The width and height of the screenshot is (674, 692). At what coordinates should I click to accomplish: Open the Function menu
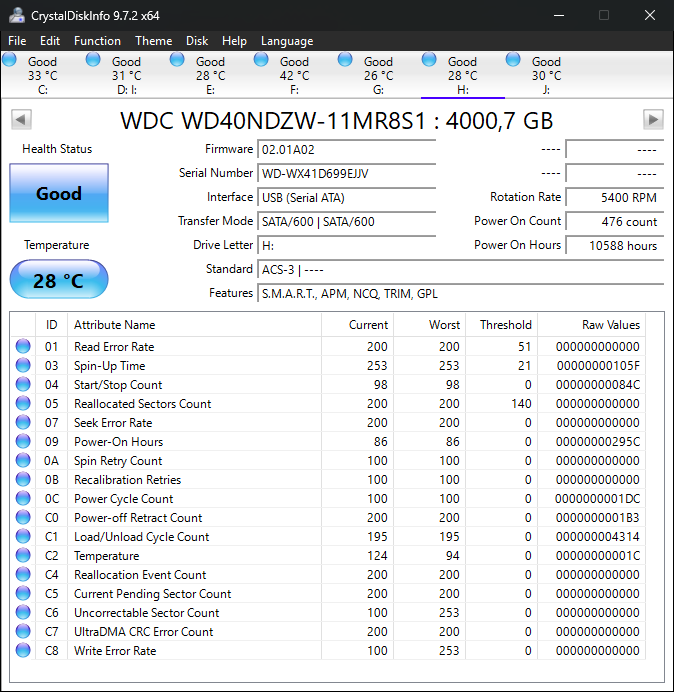coord(97,41)
